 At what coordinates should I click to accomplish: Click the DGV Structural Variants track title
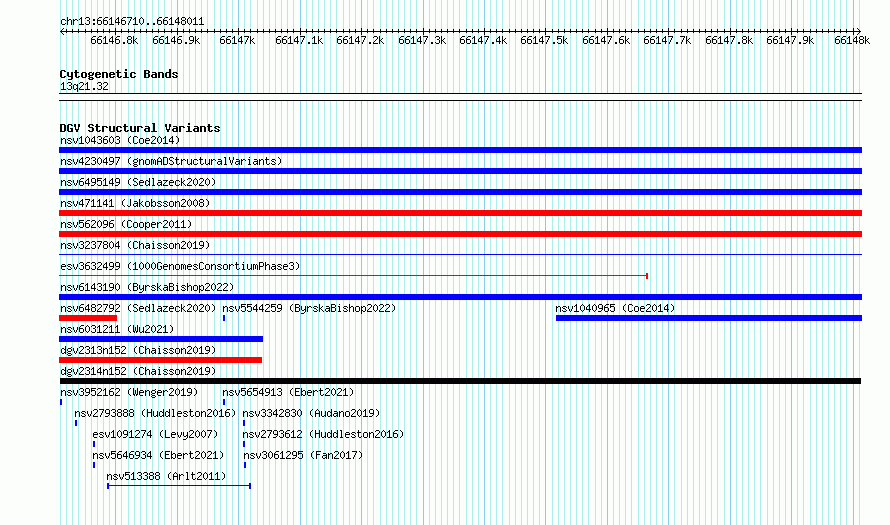tap(140, 128)
